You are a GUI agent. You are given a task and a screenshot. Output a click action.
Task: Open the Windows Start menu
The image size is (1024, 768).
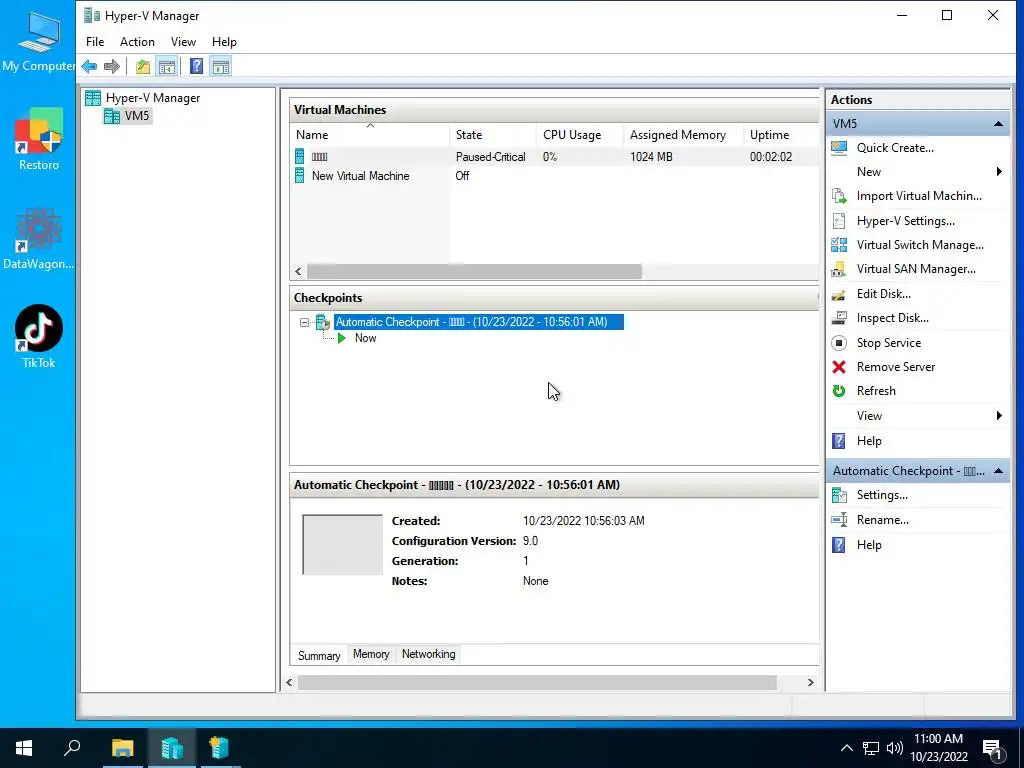24,748
